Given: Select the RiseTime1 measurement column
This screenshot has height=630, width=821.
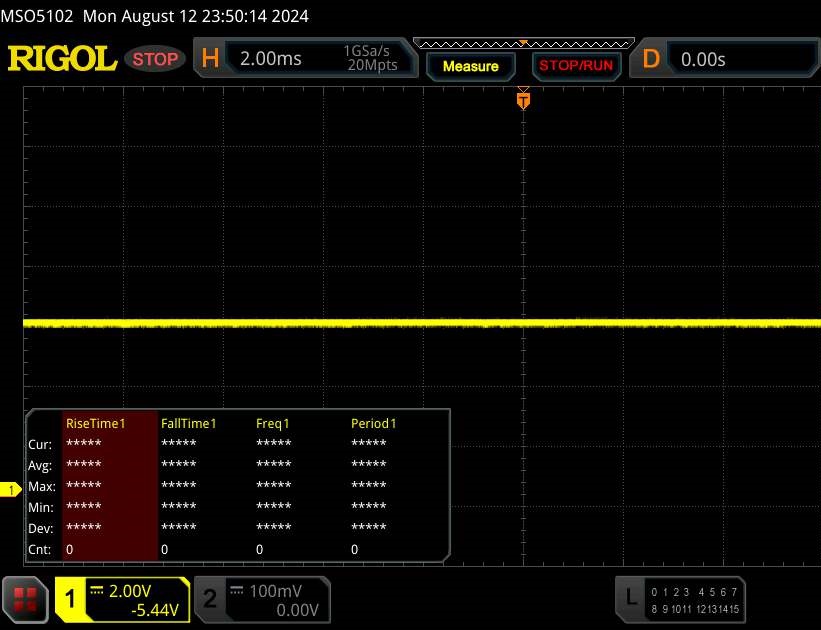Looking at the screenshot, I should click(x=95, y=423).
